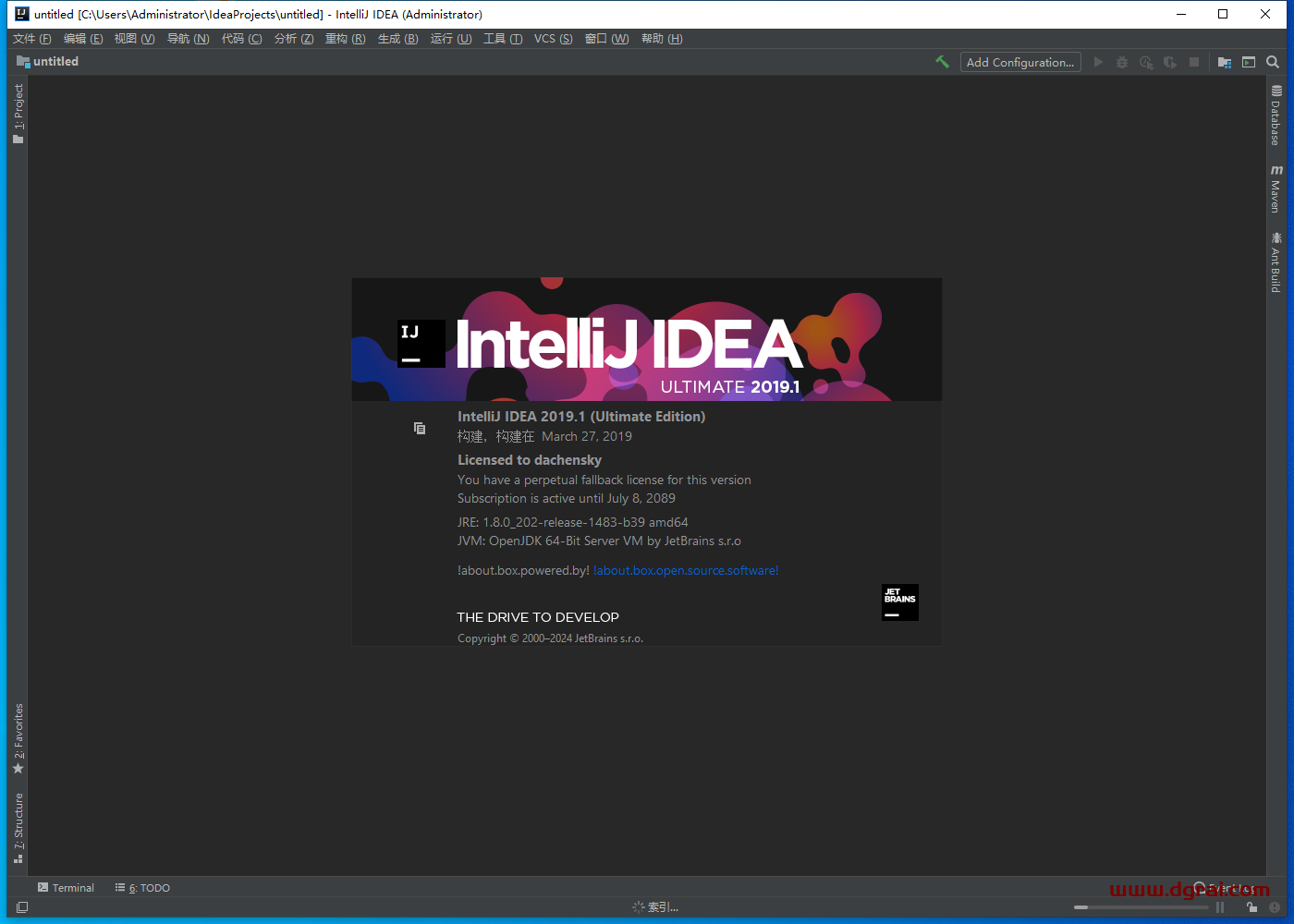Toggle tool window buttons in bottom-left corner
Image resolution: width=1294 pixels, height=924 pixels.
[22, 907]
